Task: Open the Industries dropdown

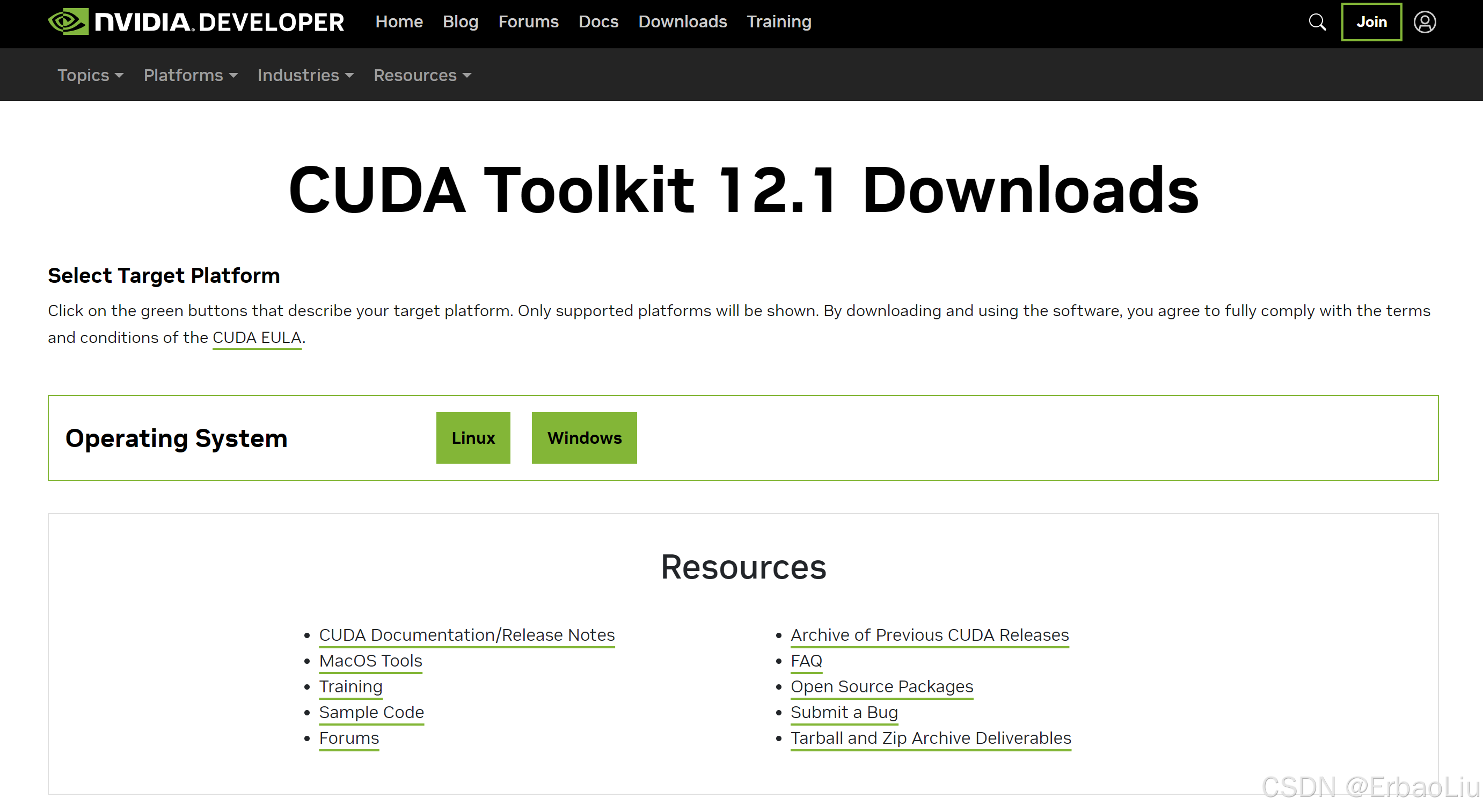Action: 305,75
